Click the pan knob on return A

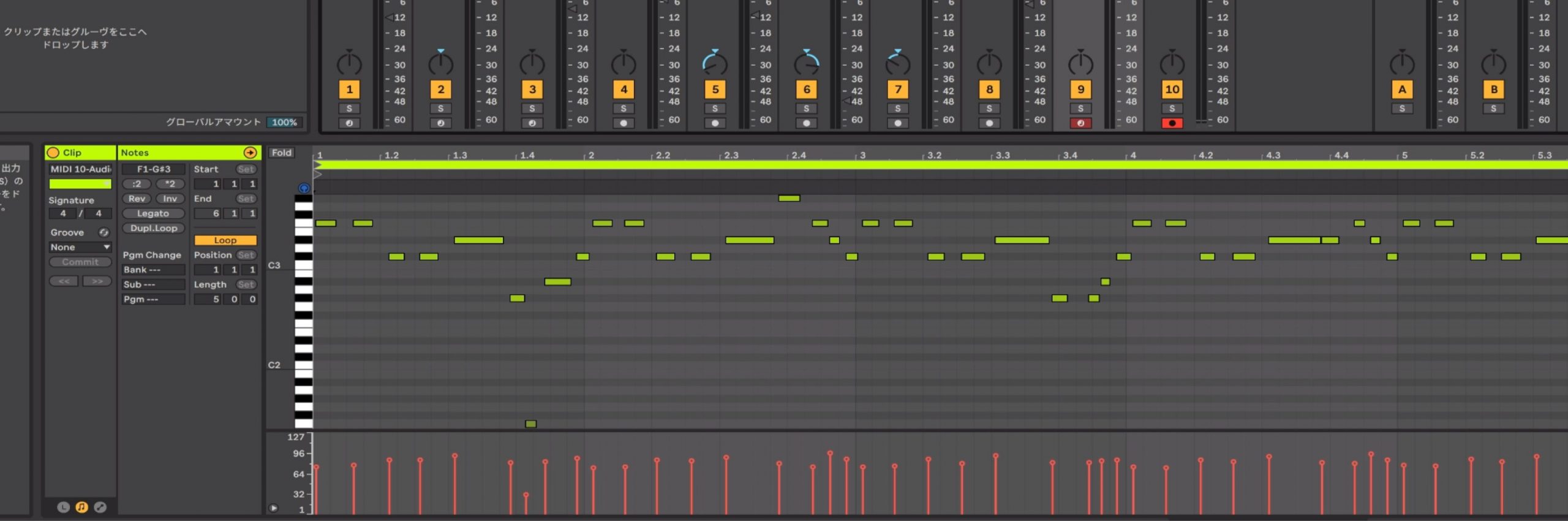(1402, 63)
